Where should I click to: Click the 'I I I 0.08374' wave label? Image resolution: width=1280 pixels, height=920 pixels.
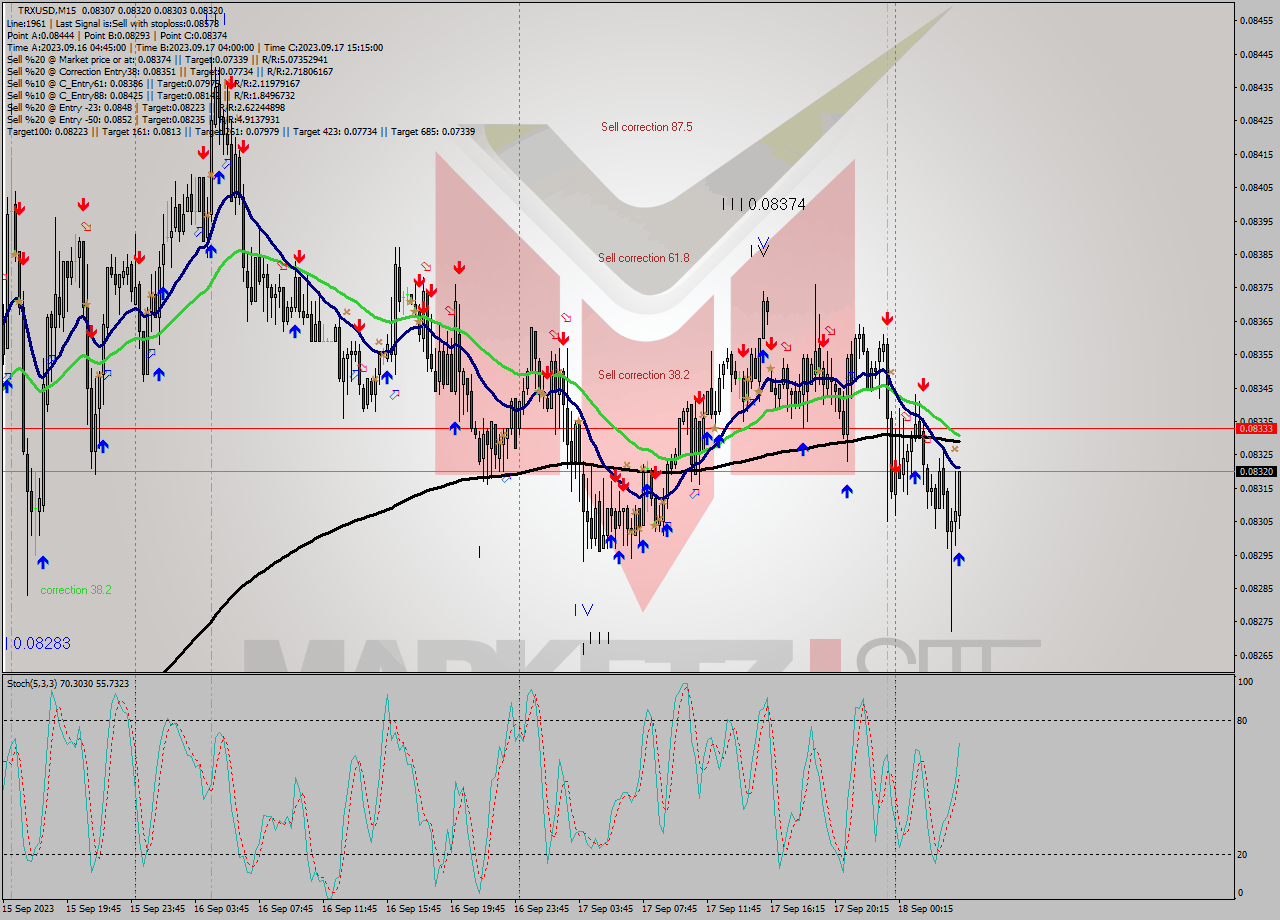coord(764,204)
